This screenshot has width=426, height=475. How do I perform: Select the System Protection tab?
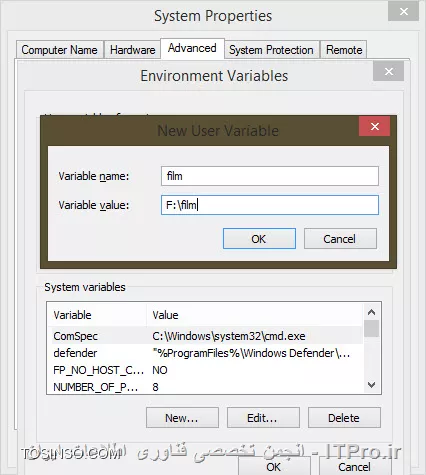(x=271, y=50)
